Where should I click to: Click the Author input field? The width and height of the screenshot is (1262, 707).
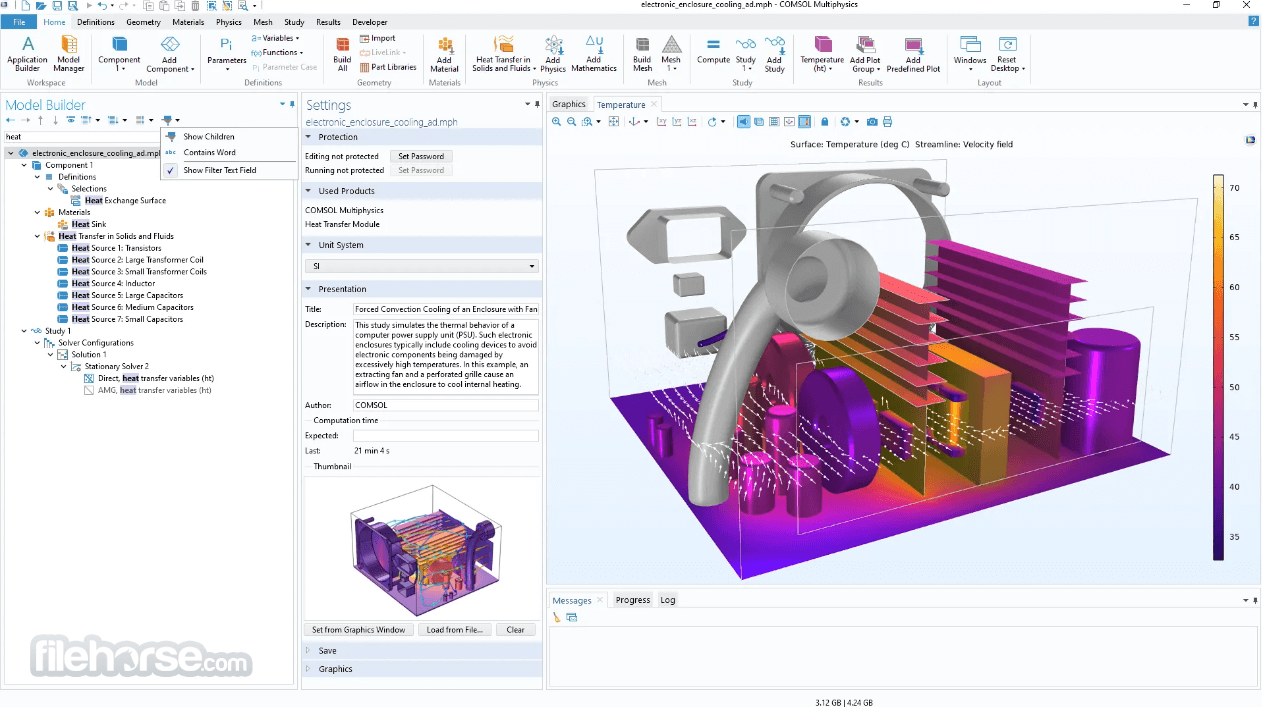tap(446, 405)
